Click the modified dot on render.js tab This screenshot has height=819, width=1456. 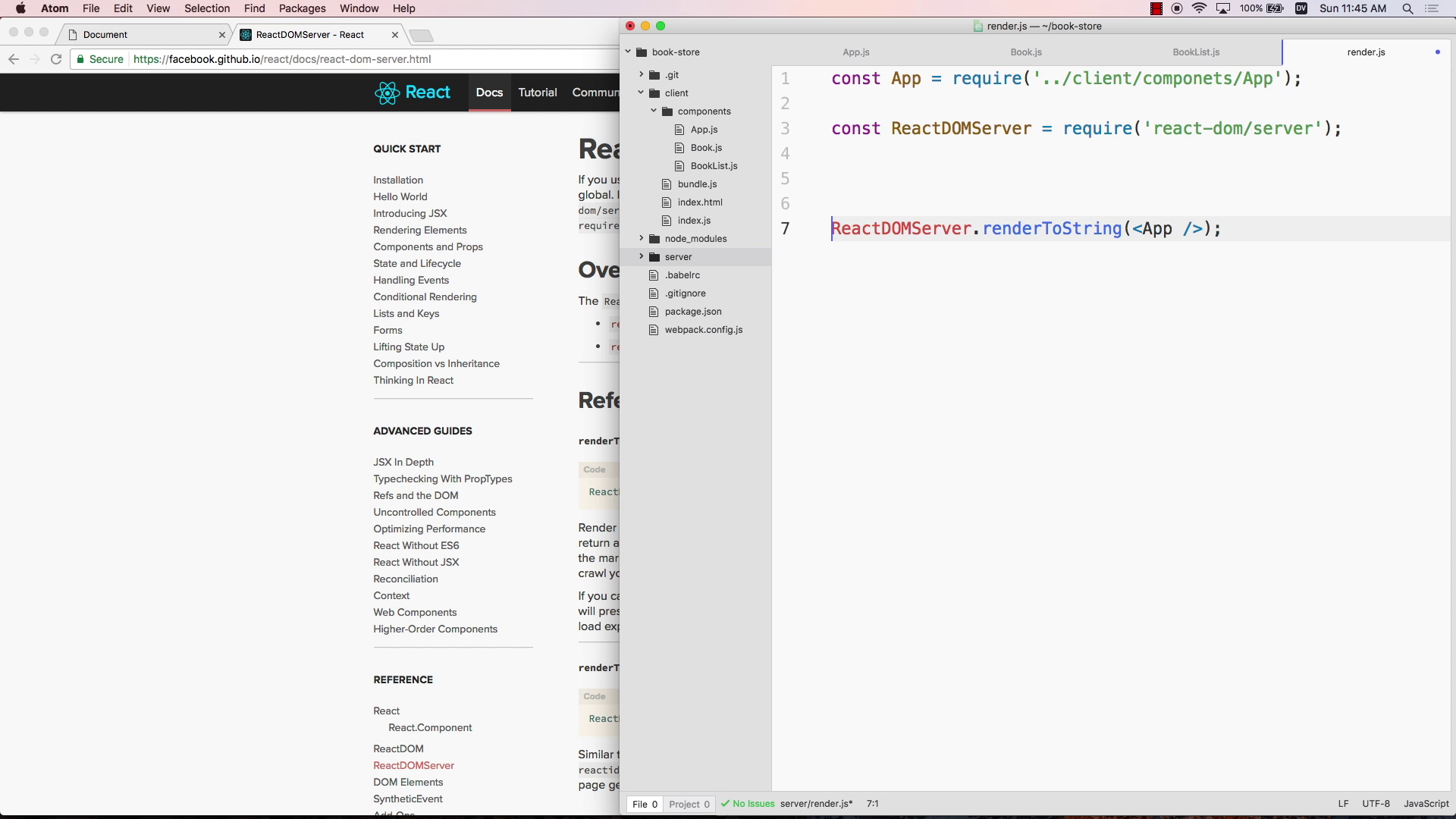[x=1438, y=52]
